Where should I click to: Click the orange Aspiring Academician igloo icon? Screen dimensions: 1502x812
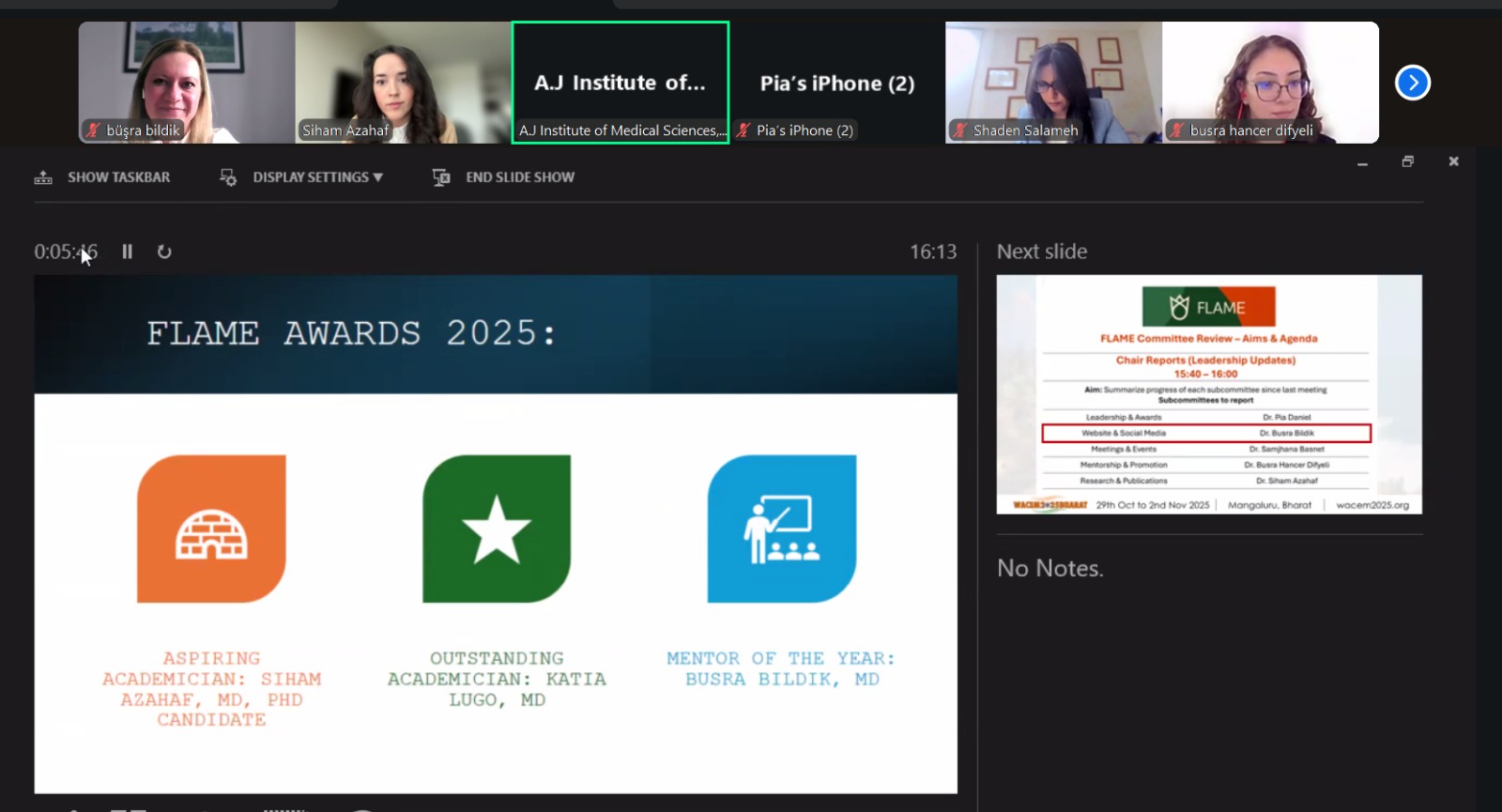pyautogui.click(x=211, y=529)
